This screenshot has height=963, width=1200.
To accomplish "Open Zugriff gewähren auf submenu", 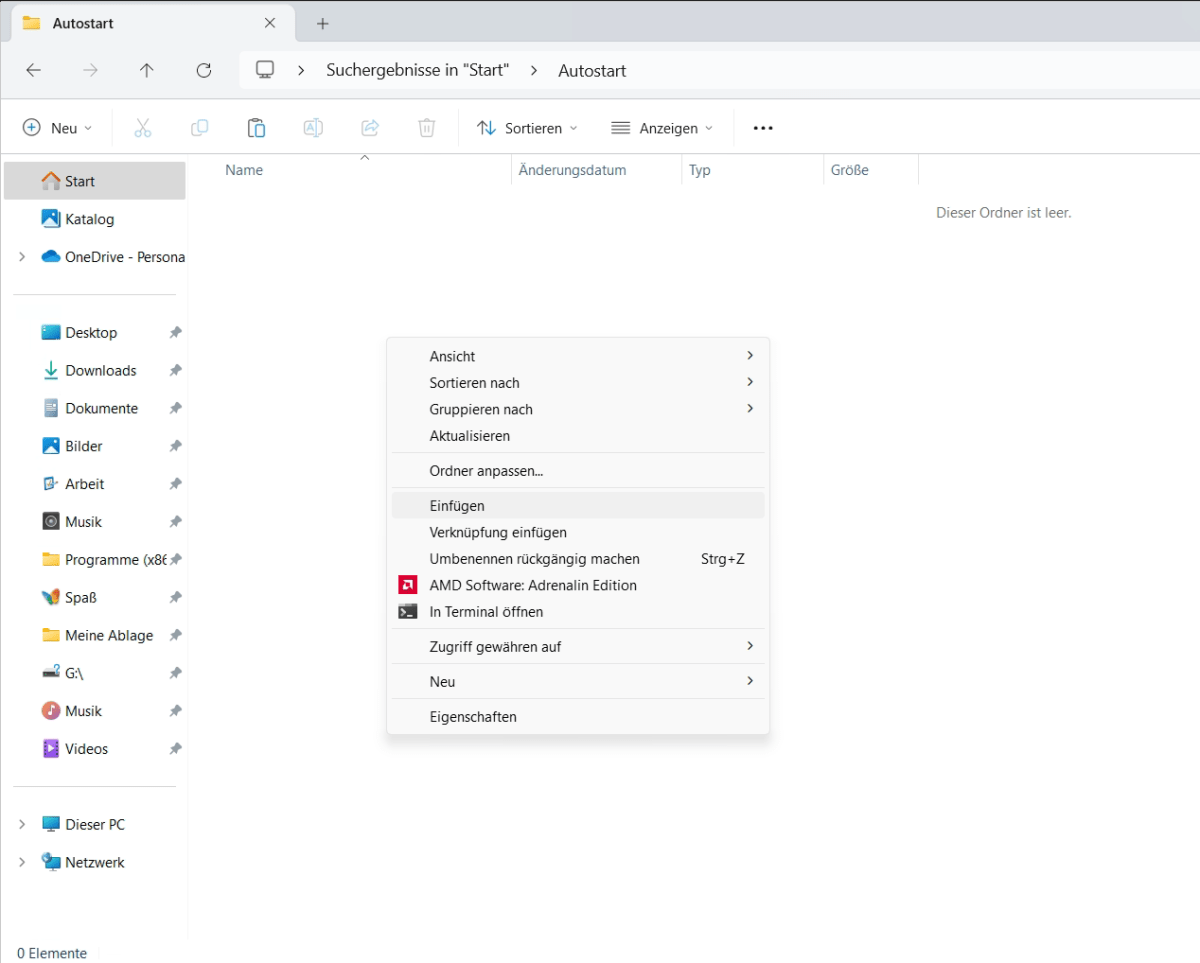I will click(x=578, y=647).
